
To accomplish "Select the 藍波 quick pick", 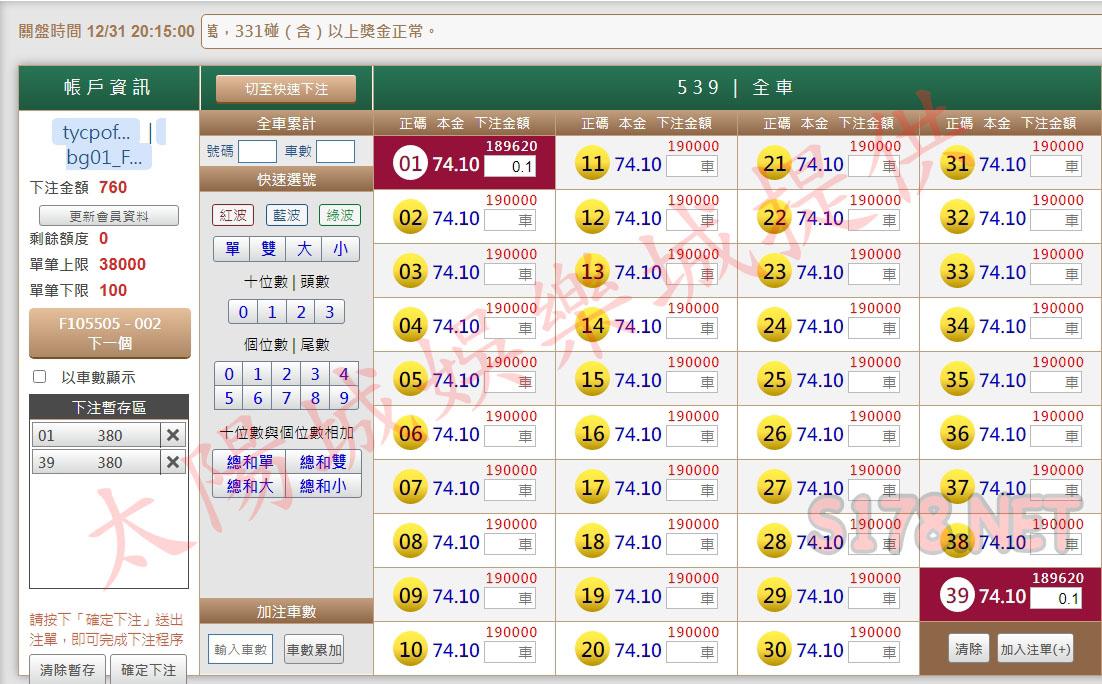I will click(286, 215).
